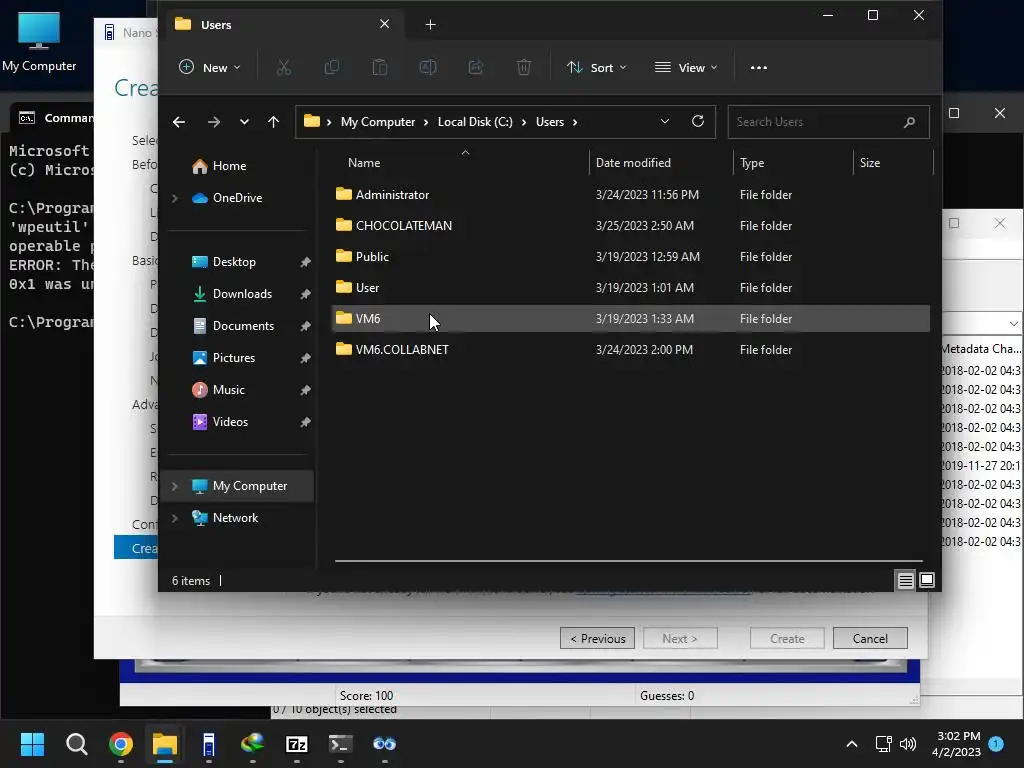
Task: Add a new Explorer tab
Action: (430, 25)
